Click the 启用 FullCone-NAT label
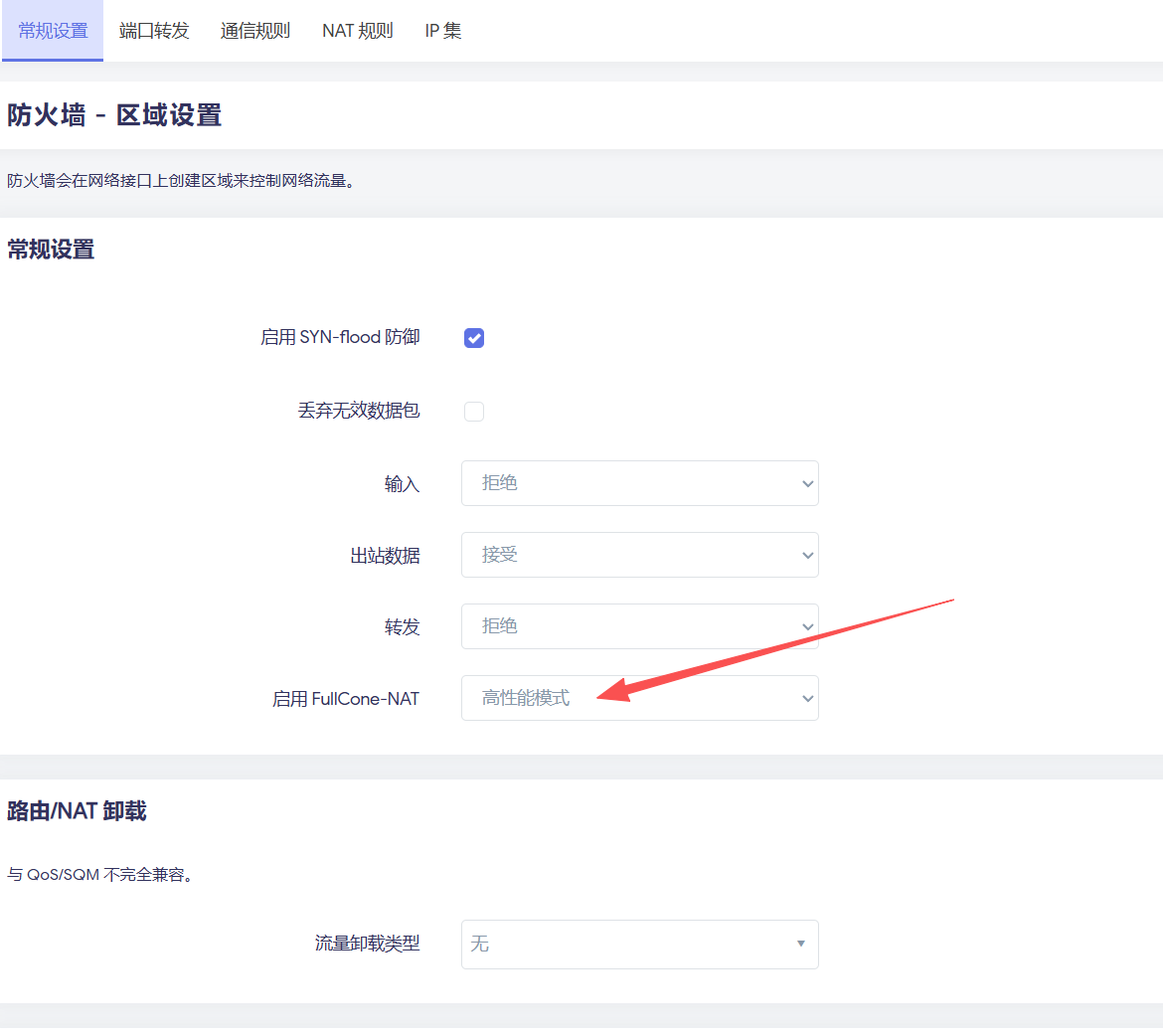This screenshot has height=1036, width=1163. (346, 698)
